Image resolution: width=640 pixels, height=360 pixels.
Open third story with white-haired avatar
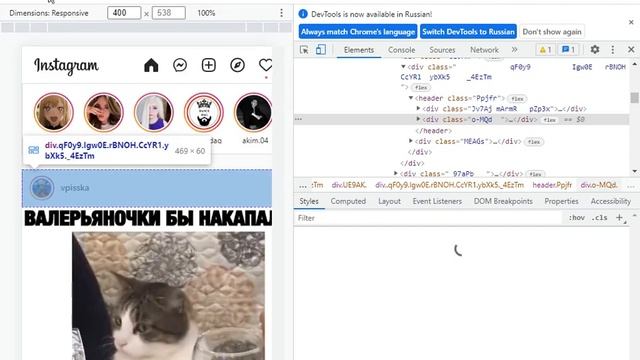click(154, 112)
